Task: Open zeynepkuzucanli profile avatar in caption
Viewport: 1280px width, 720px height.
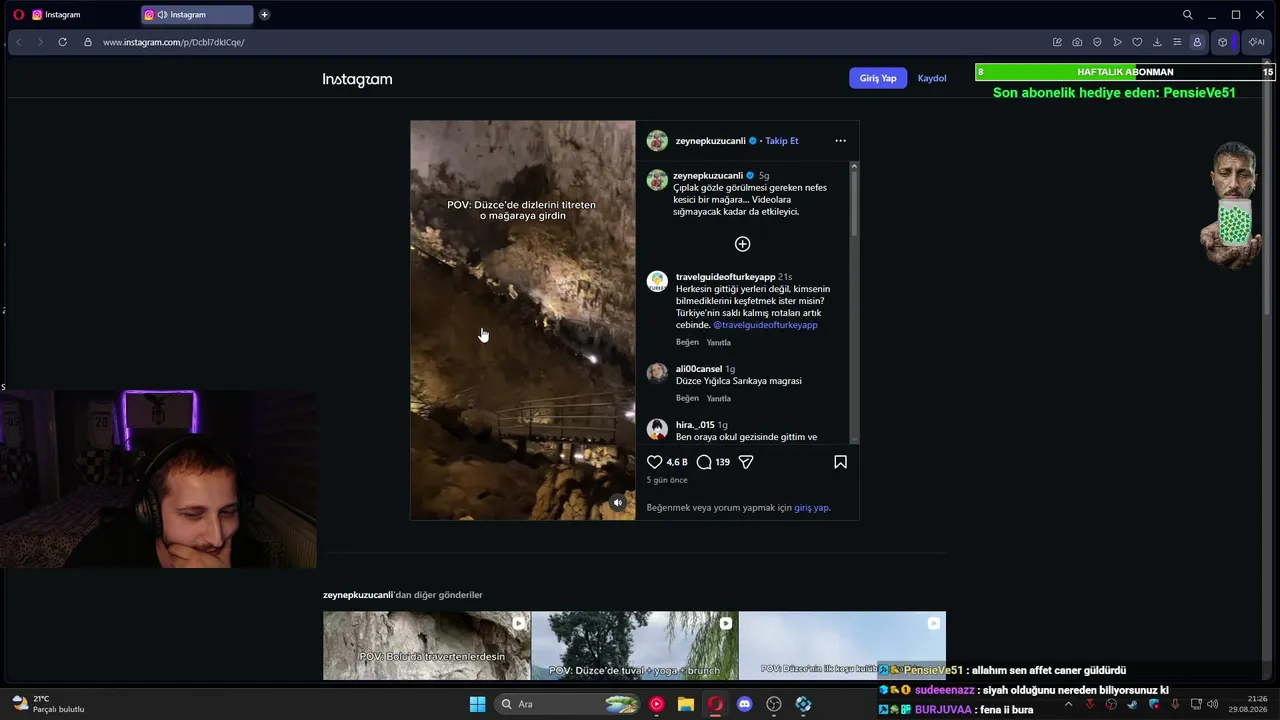Action: click(x=657, y=180)
